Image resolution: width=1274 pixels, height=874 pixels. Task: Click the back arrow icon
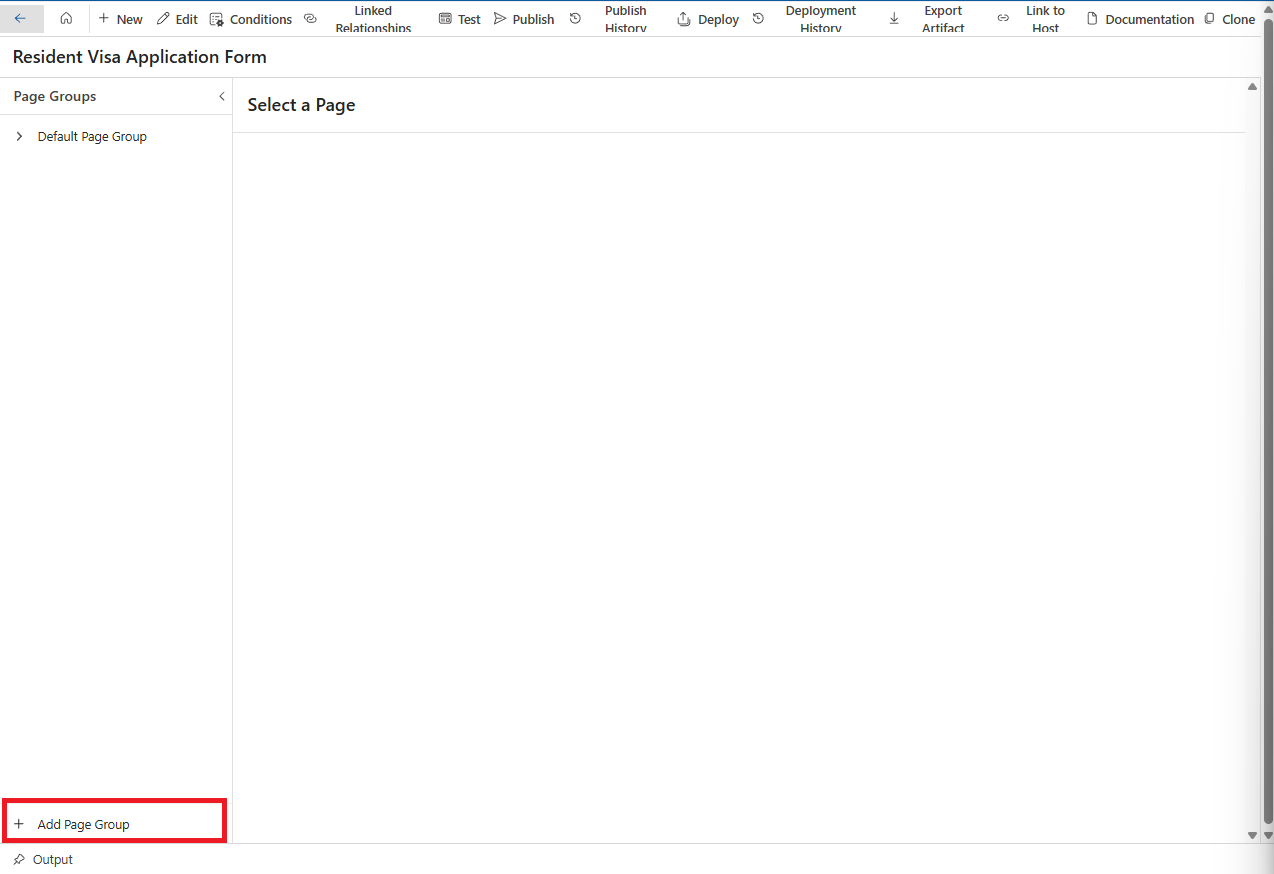coord(20,19)
